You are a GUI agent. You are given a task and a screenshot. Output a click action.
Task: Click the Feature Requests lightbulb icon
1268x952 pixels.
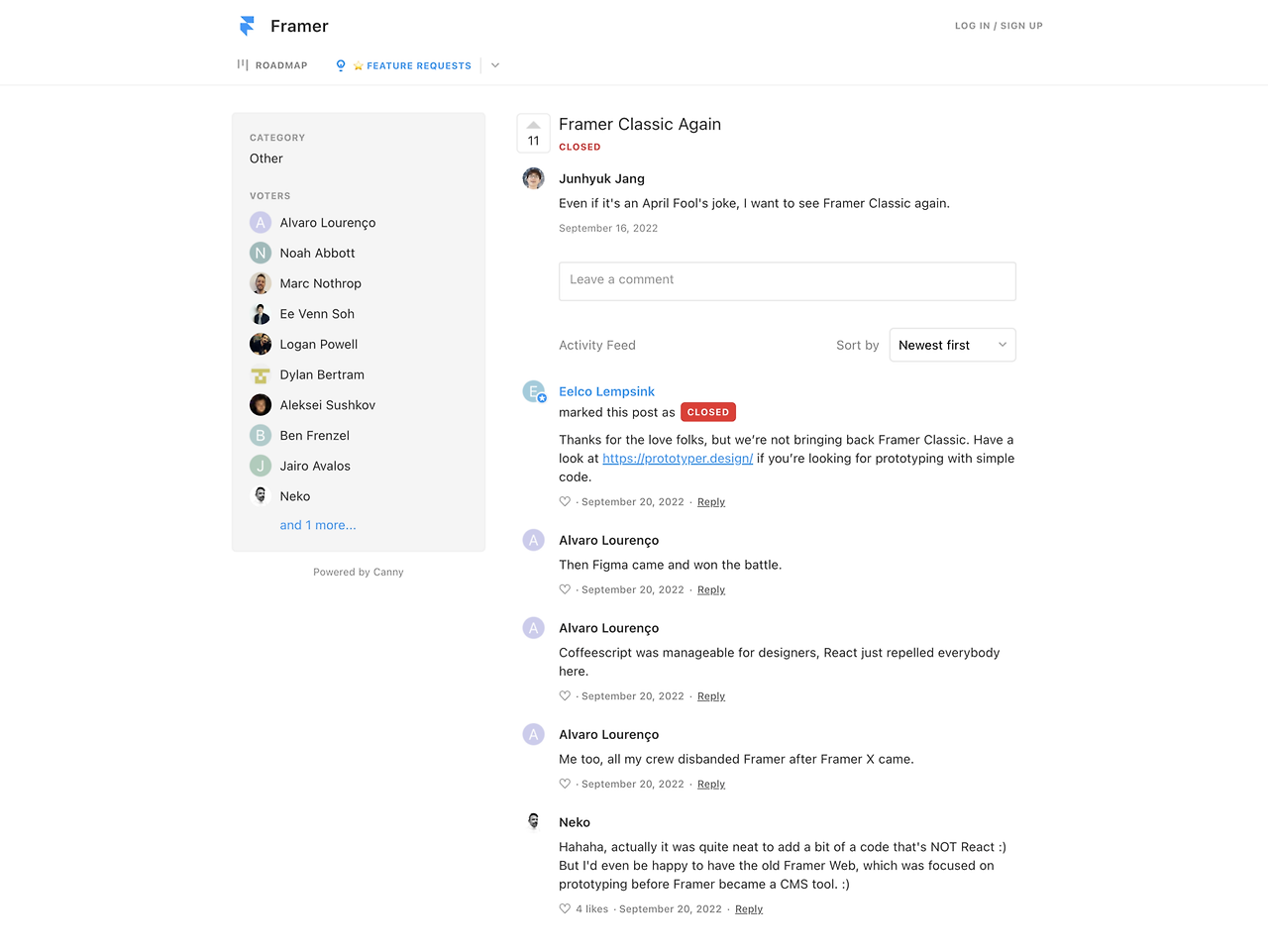341,65
